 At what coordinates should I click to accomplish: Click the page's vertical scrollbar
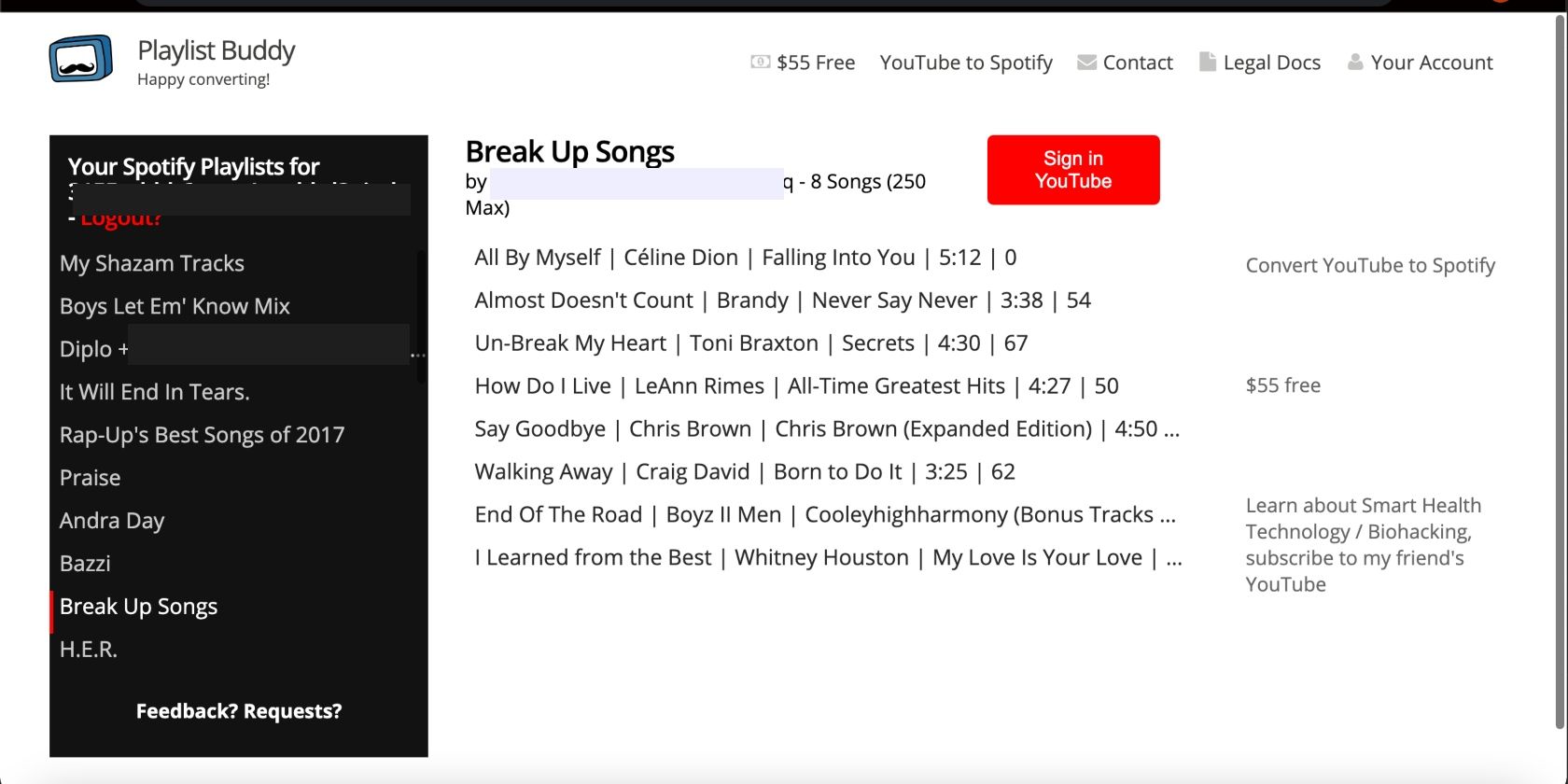(1560, 373)
